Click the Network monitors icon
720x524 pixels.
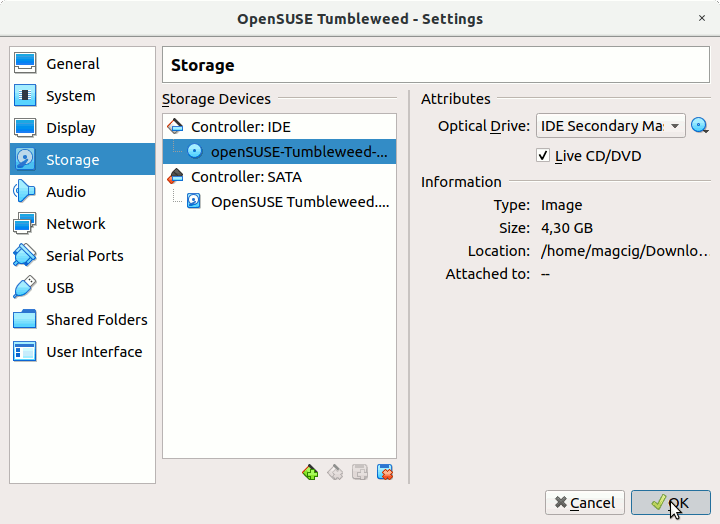coord(24,223)
